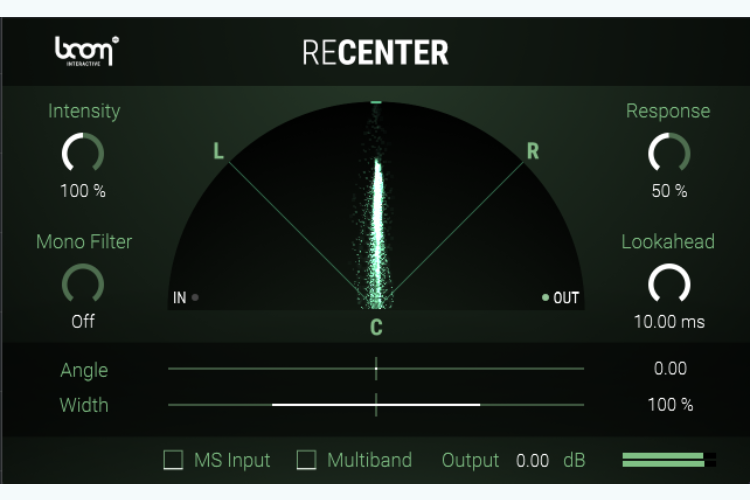
Task: Click the Angle value 0.00
Action: coord(670,368)
